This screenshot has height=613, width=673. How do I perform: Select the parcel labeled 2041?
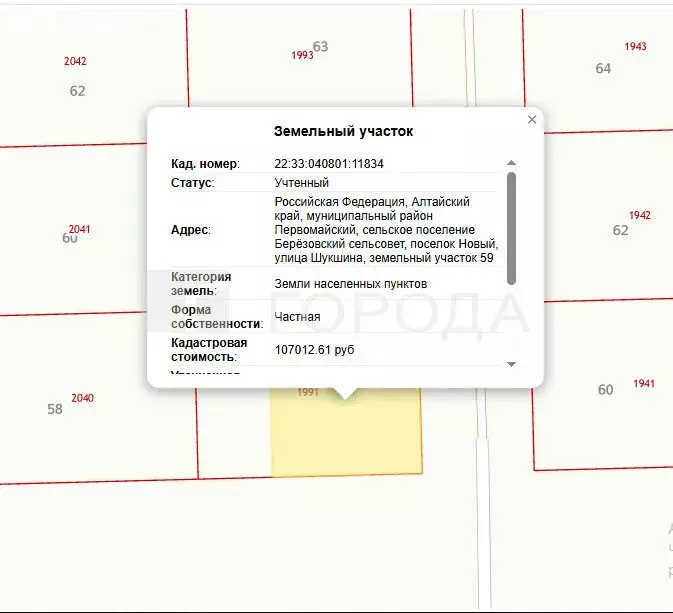coord(80,229)
